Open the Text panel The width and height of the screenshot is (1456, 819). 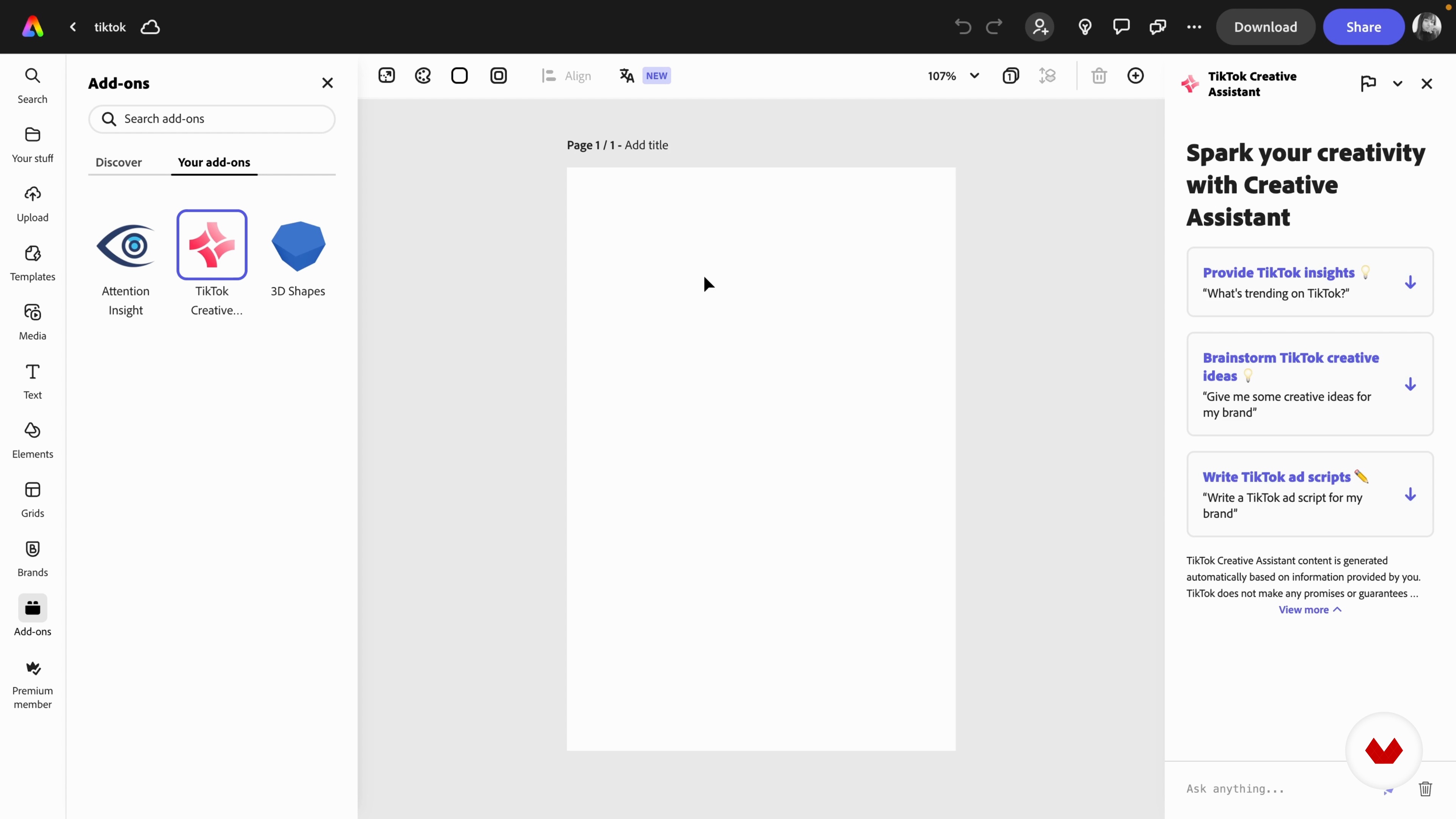point(33,381)
